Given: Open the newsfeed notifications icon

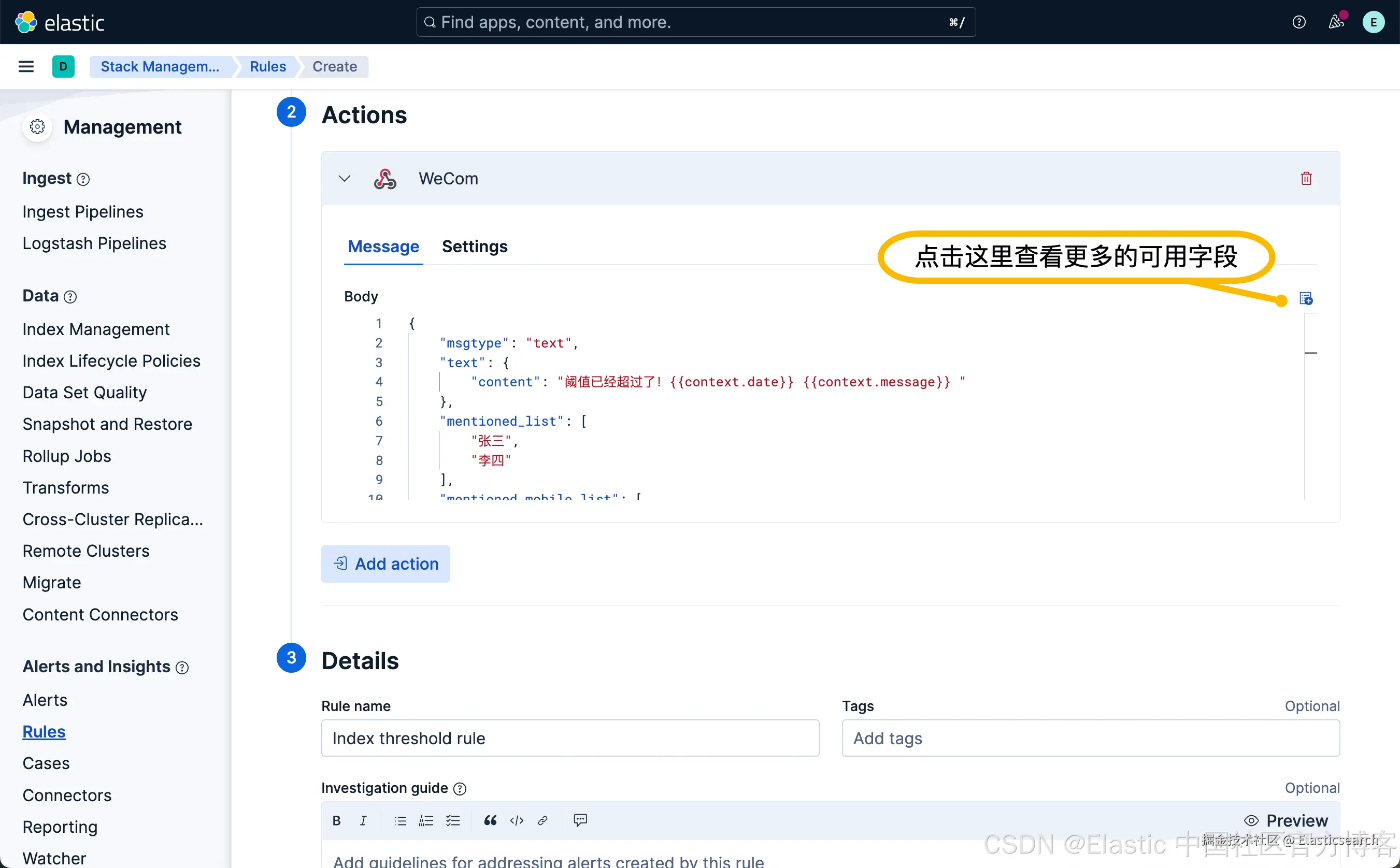Looking at the screenshot, I should pos(1336,22).
